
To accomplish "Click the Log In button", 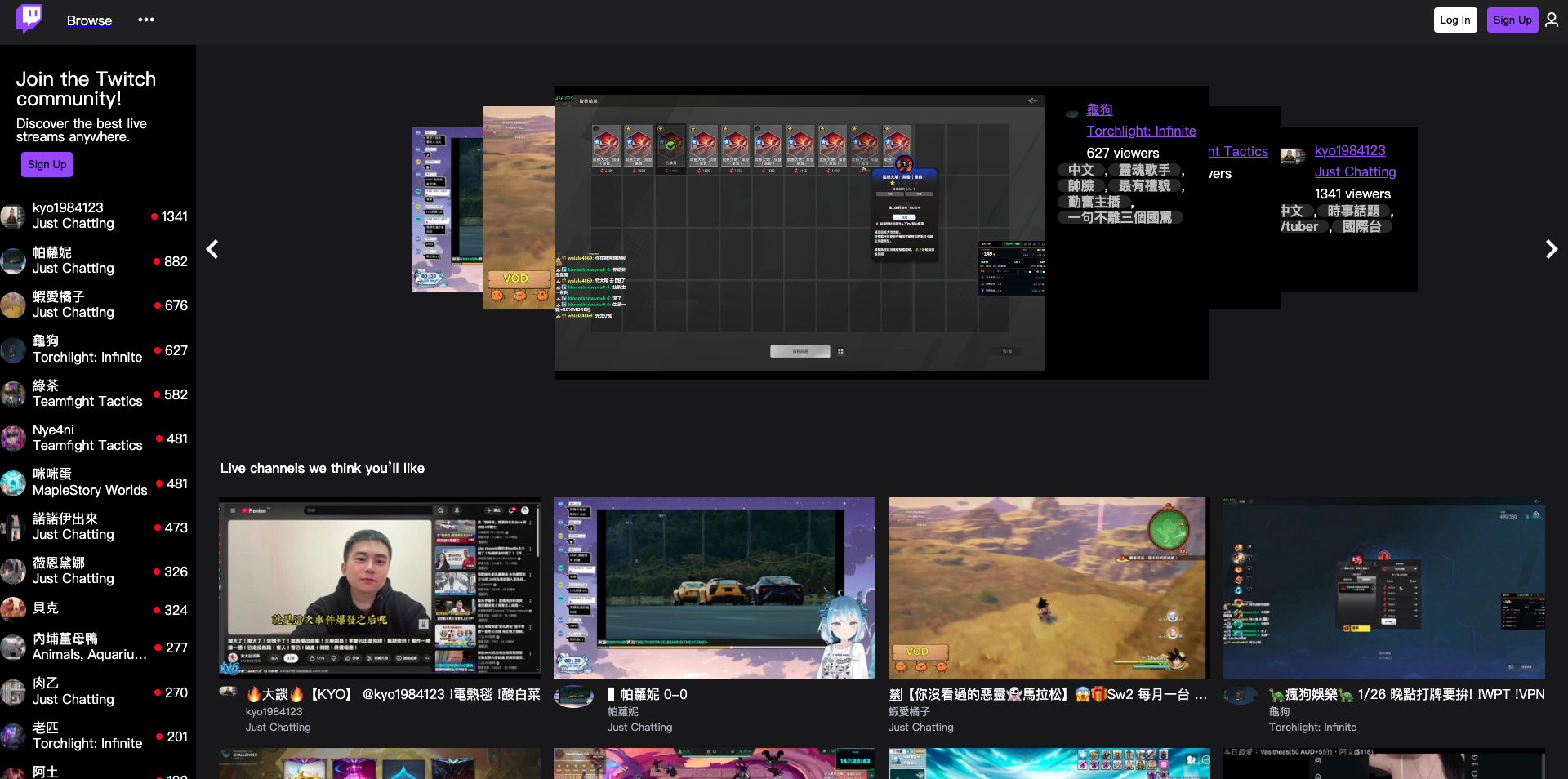I will [1455, 20].
